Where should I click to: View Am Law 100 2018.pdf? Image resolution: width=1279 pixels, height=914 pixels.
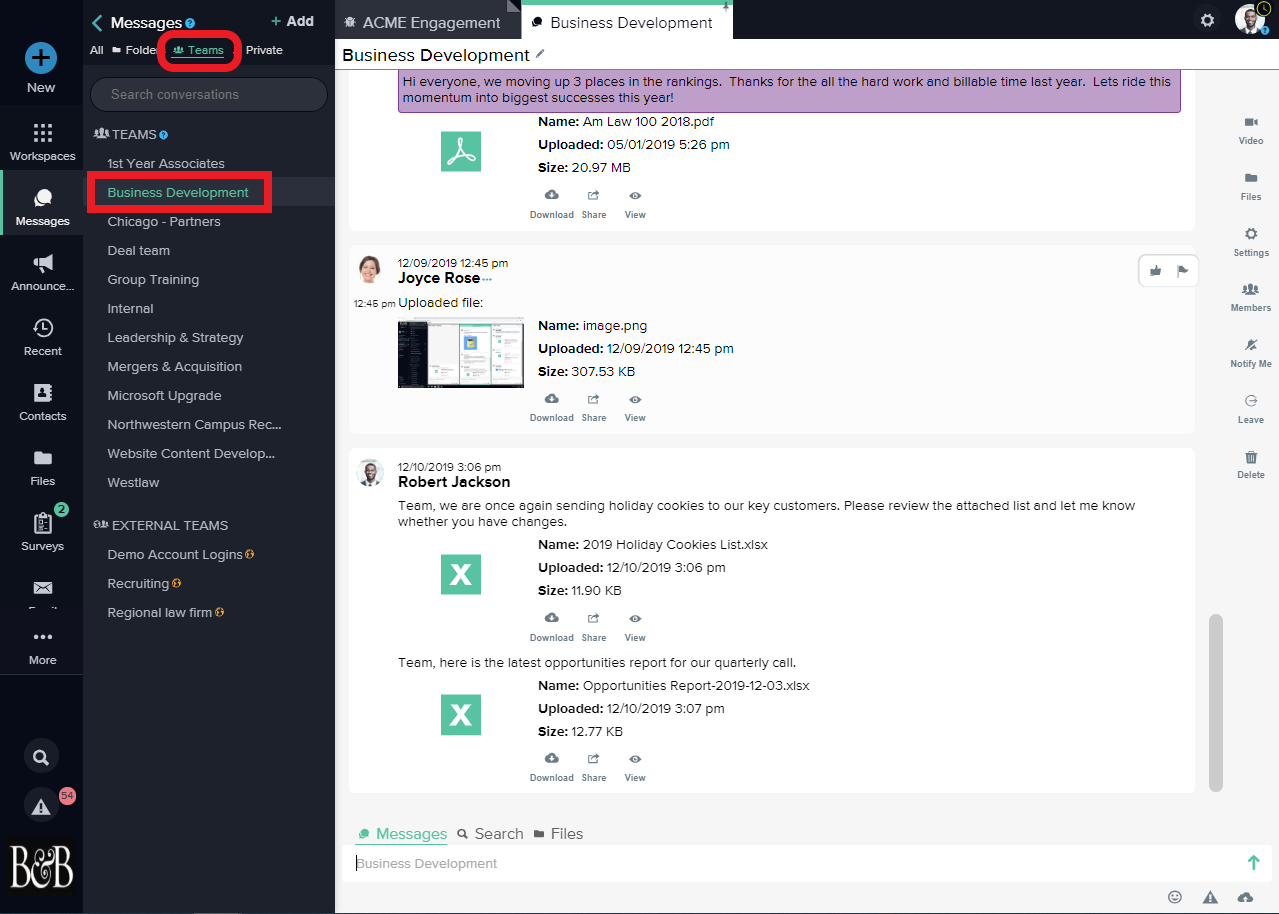coord(635,203)
